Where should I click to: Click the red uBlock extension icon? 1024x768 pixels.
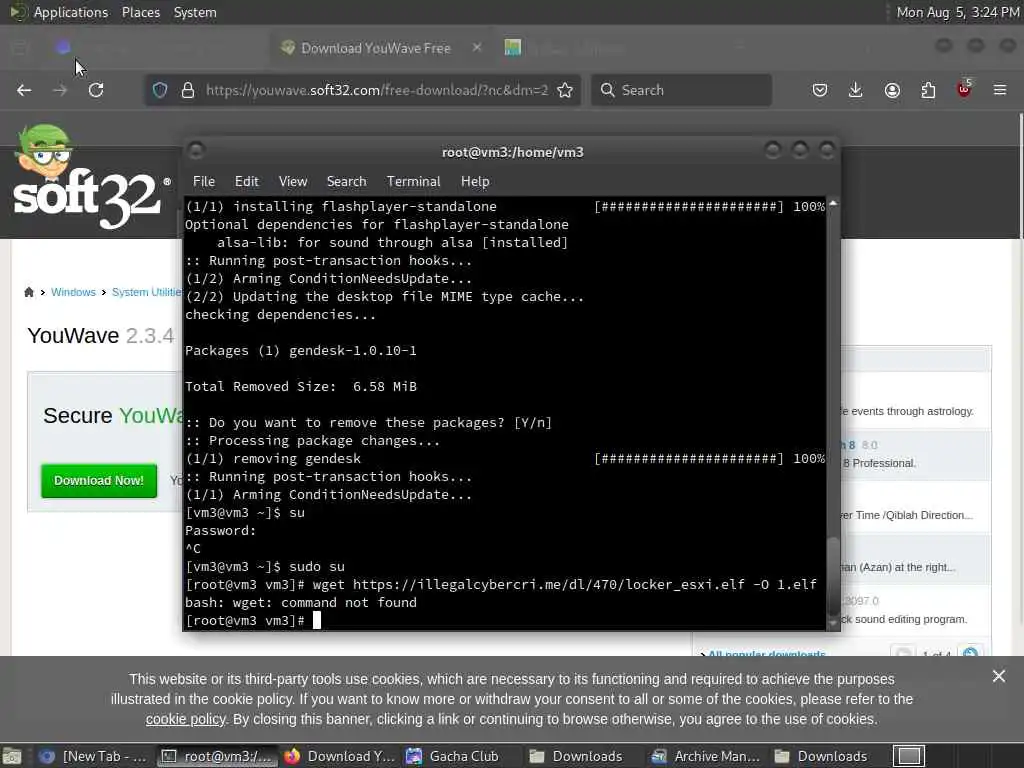tap(964, 89)
